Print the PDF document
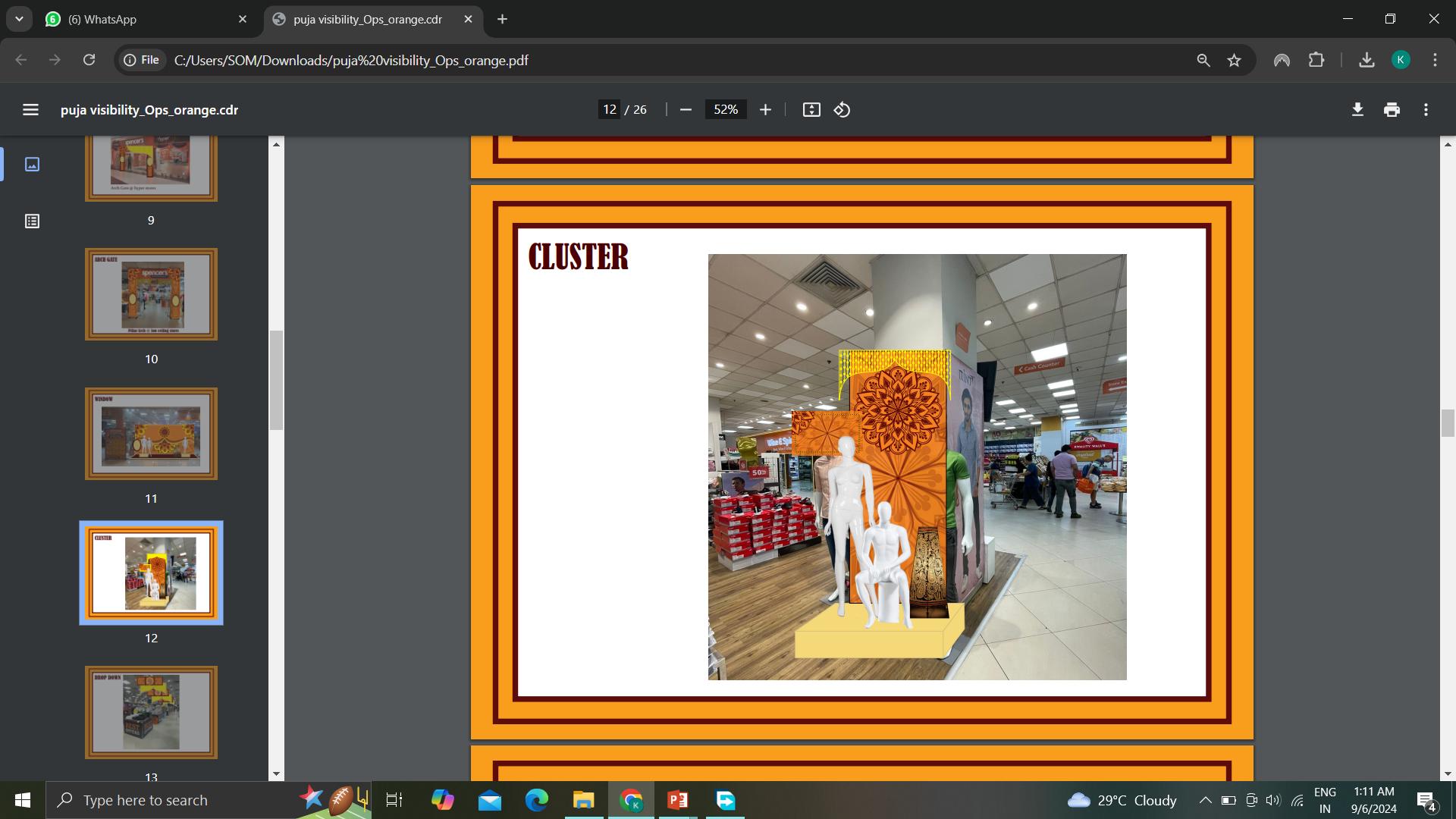 pos(1392,110)
